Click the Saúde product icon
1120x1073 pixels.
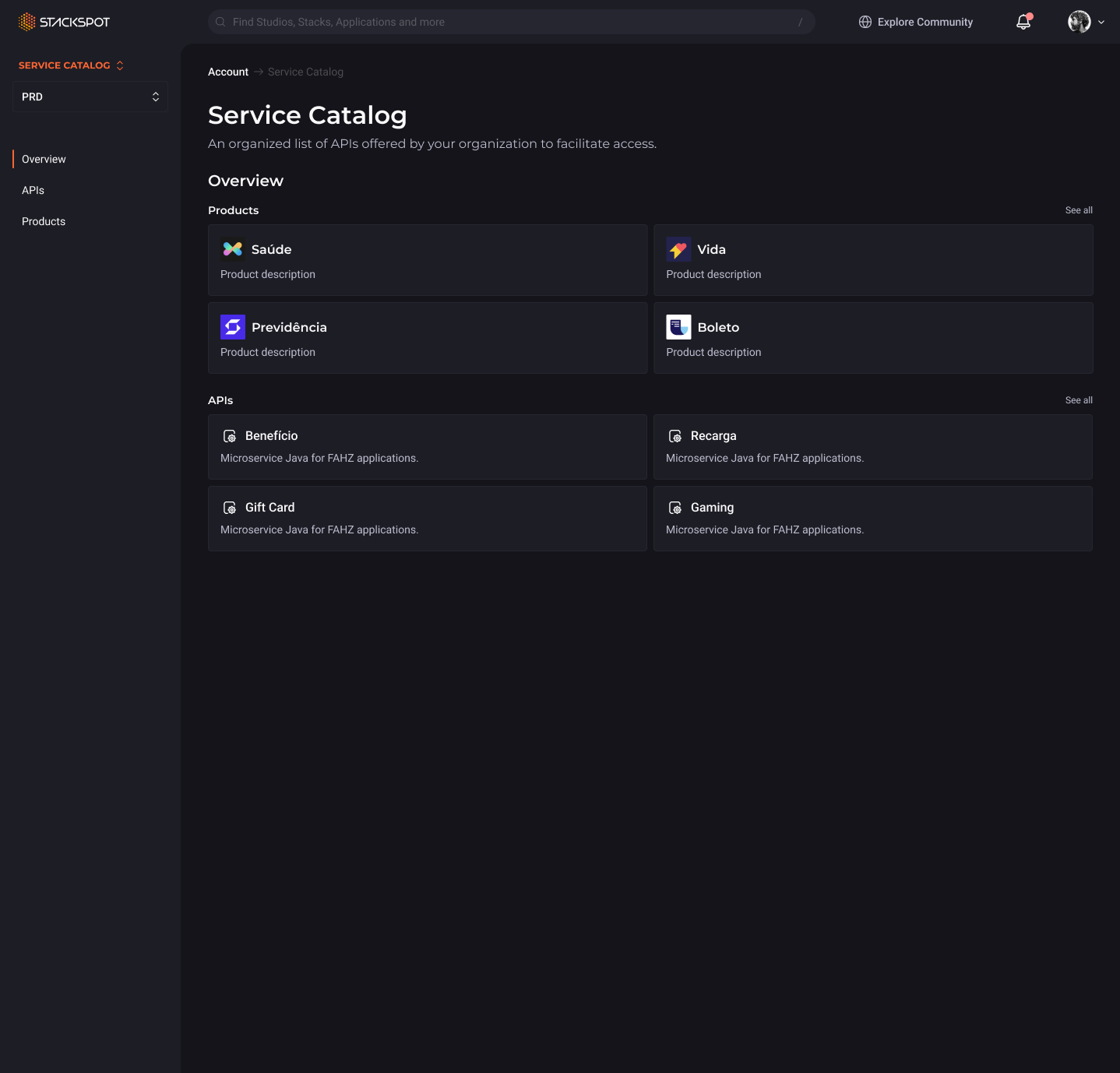coord(232,249)
